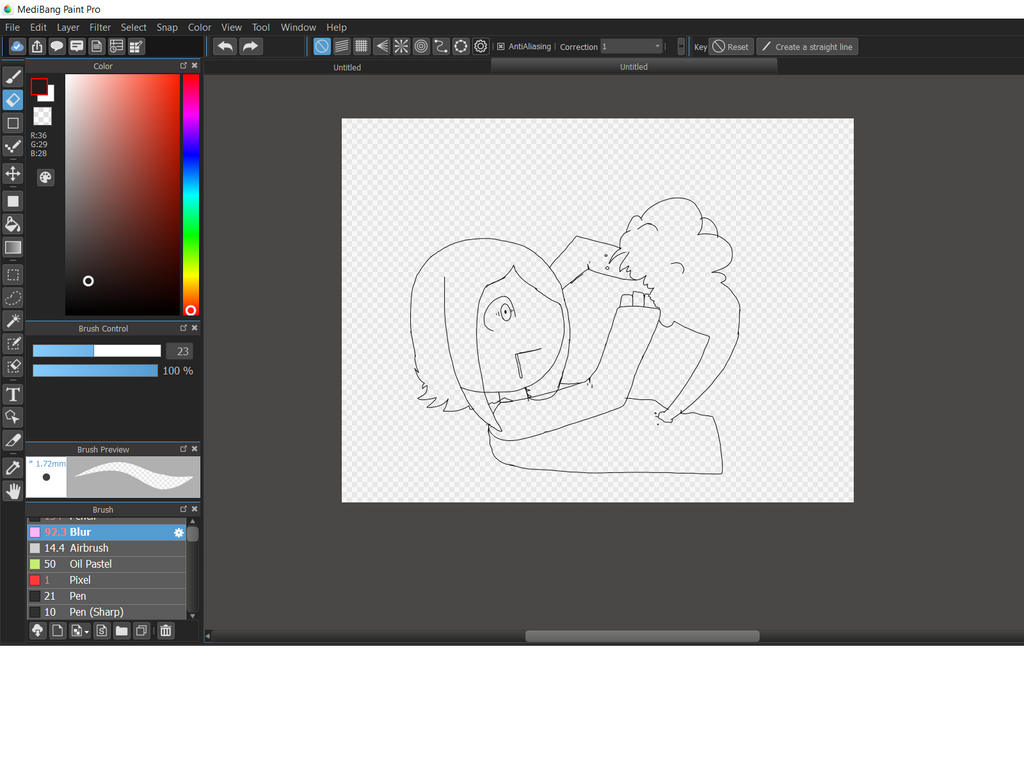Select the Eraser tool
The image size is (1024, 768).
tap(13, 99)
